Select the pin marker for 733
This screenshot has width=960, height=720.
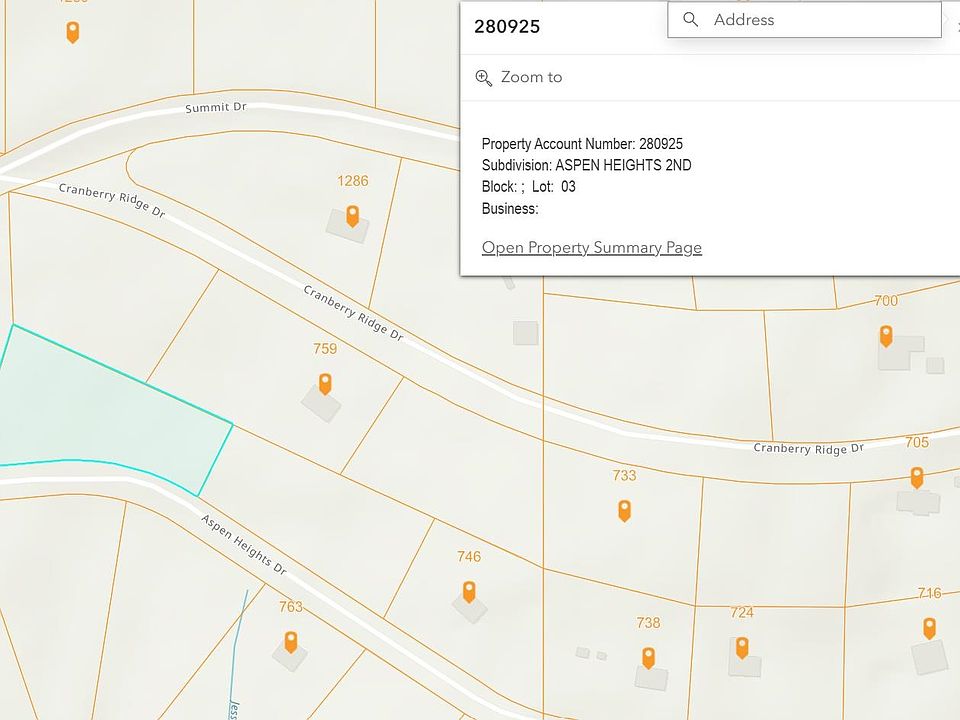click(624, 510)
